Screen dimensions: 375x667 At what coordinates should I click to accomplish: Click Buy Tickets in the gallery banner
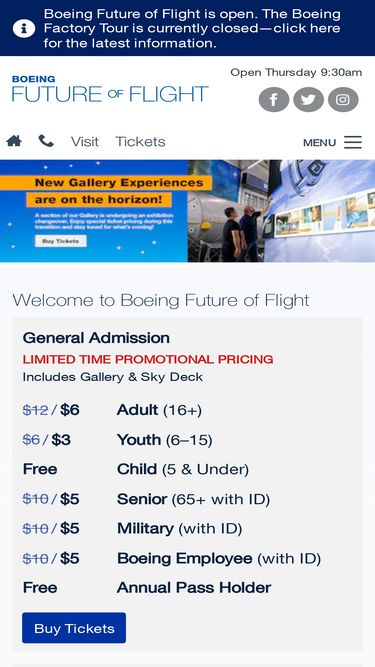(x=60, y=241)
